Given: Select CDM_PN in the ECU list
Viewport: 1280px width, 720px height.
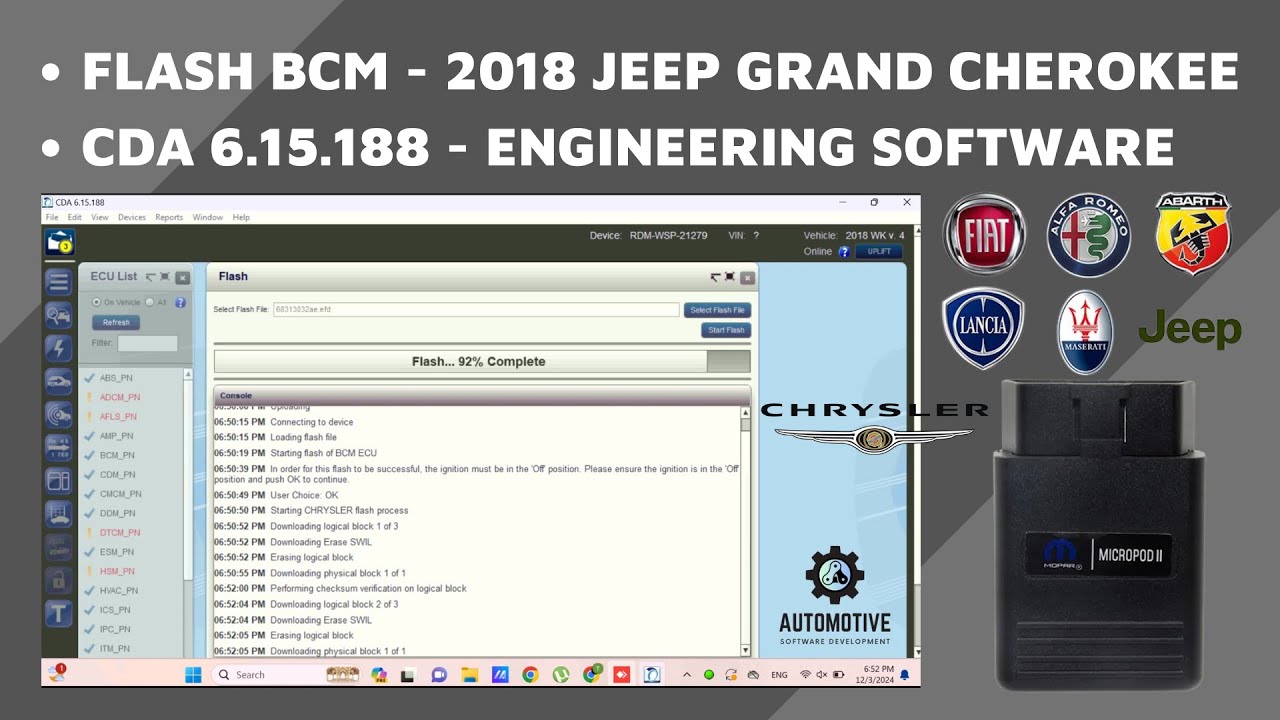Looking at the screenshot, I should pyautogui.click(x=117, y=475).
